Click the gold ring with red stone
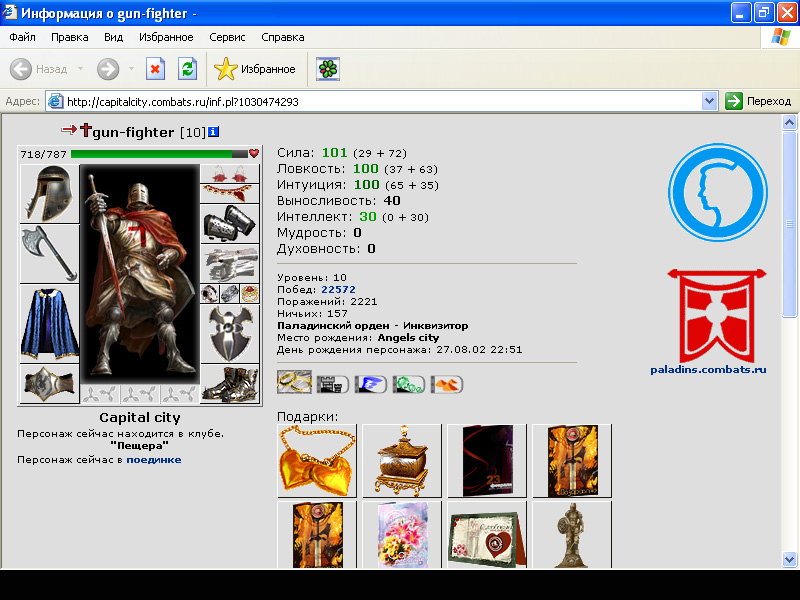 [x=249, y=293]
